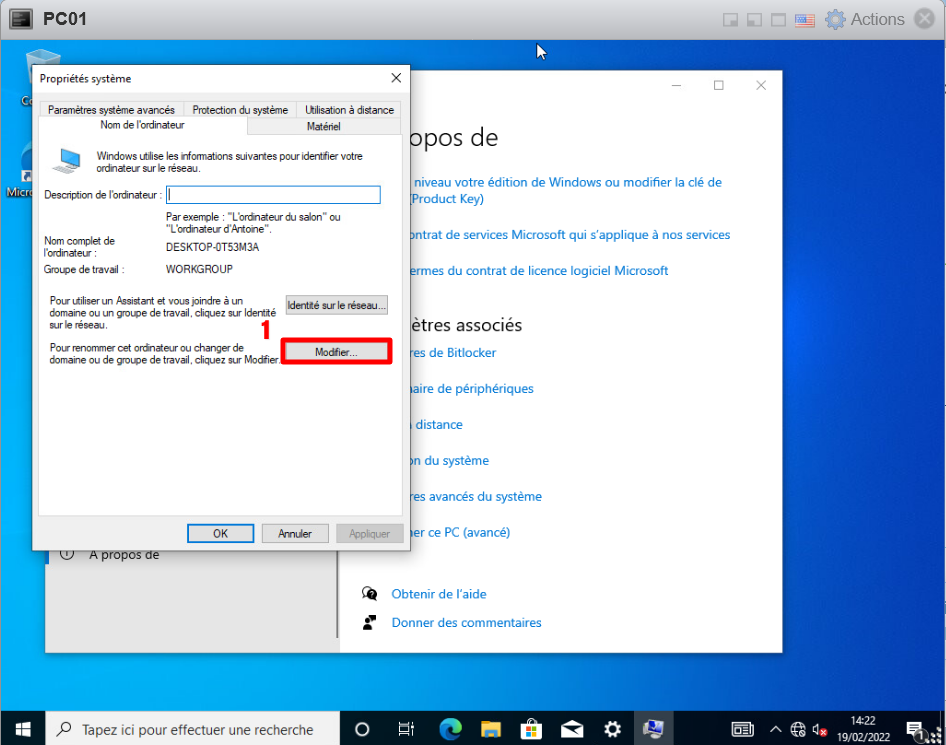Image resolution: width=946 pixels, height=745 pixels.
Task: Click Annuler to cancel changes
Action: click(x=295, y=534)
